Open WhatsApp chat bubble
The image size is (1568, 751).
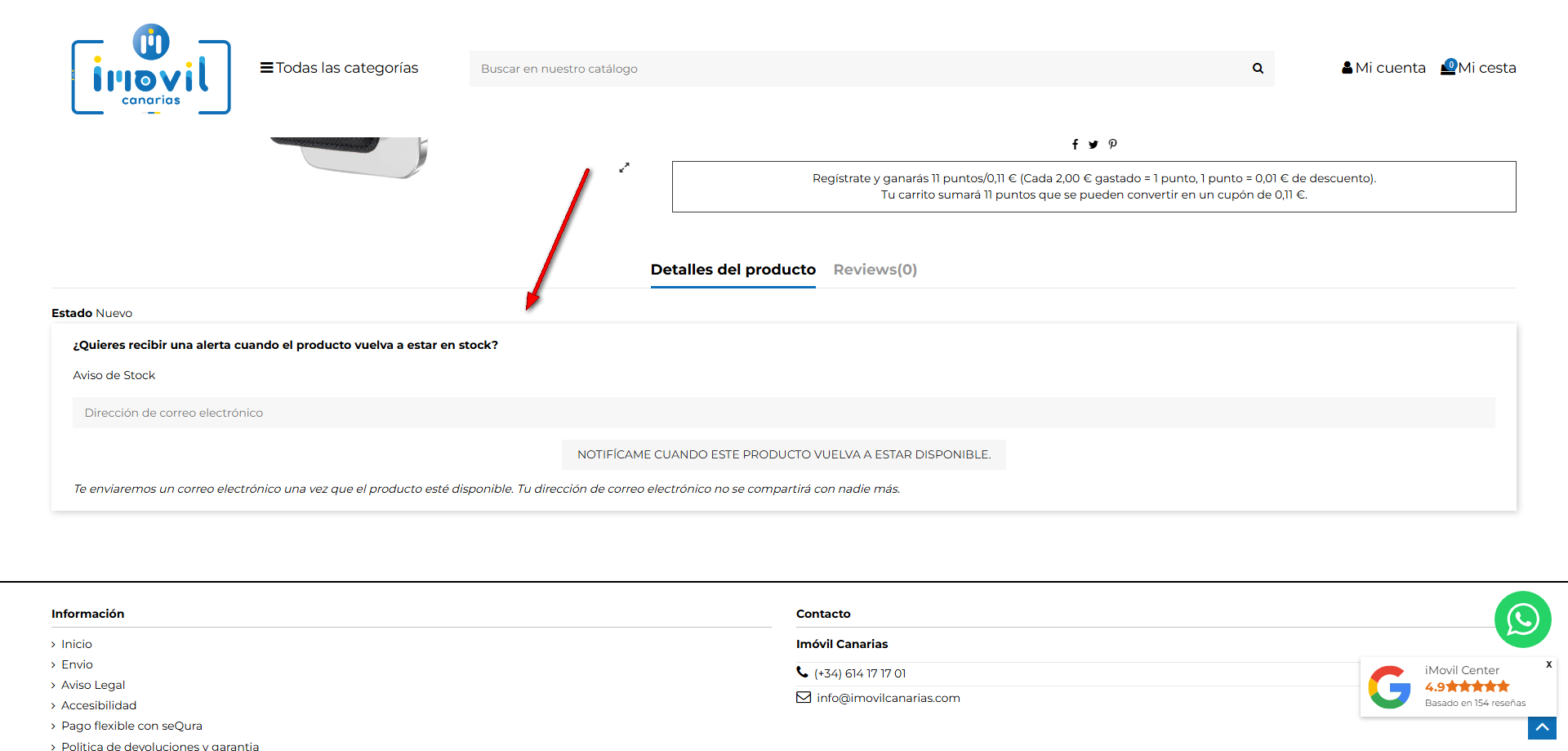point(1522,619)
